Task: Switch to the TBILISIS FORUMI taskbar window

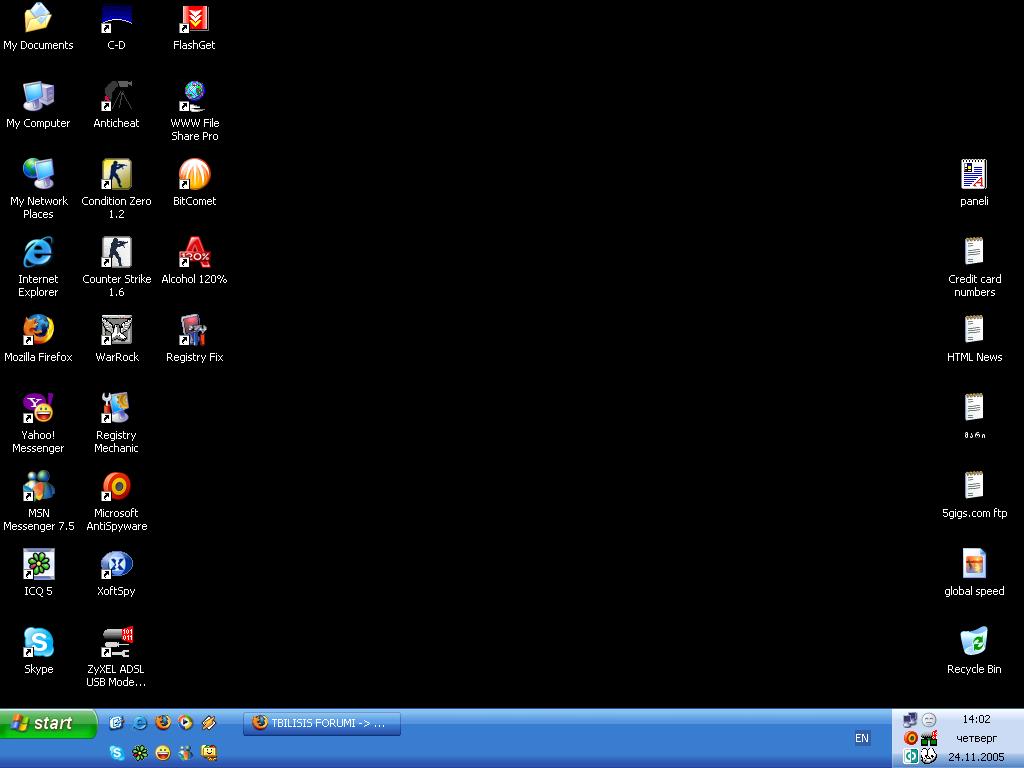Action: coord(322,723)
